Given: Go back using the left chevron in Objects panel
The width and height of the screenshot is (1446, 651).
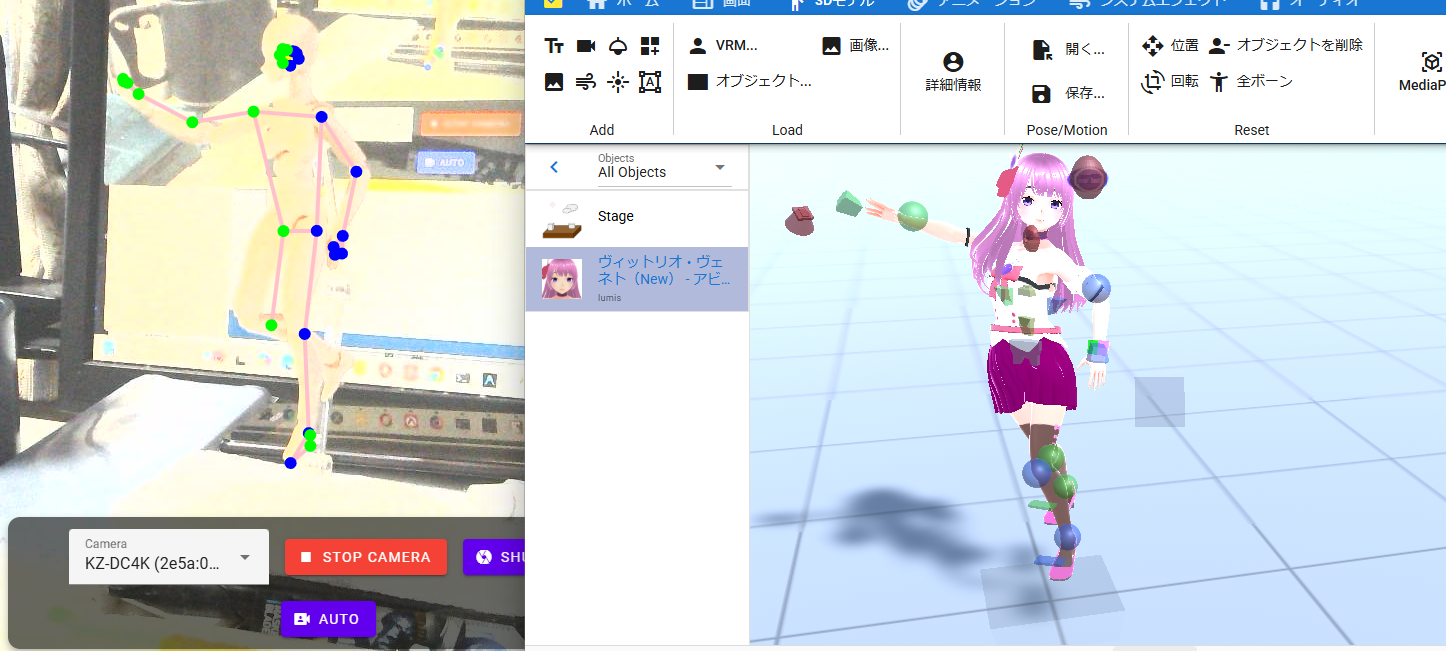Looking at the screenshot, I should pos(555,167).
